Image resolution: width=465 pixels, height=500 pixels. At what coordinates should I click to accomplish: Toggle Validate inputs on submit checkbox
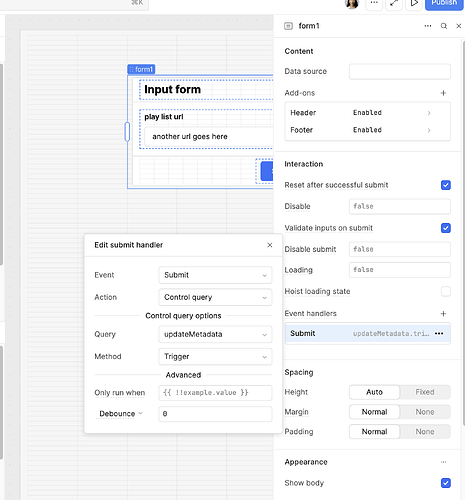[x=446, y=228]
